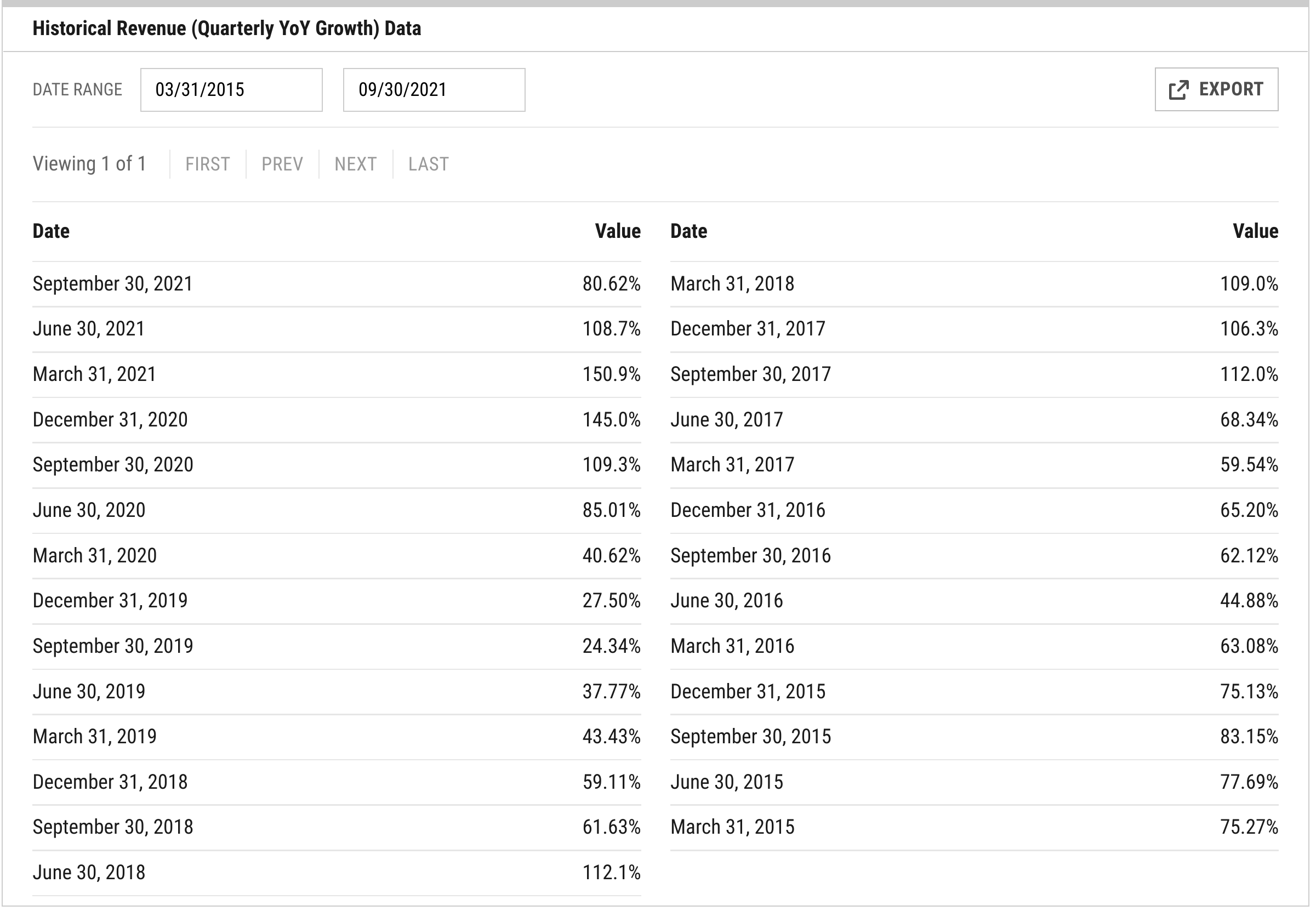
Task: Click the 109.3% value
Action: (611, 465)
